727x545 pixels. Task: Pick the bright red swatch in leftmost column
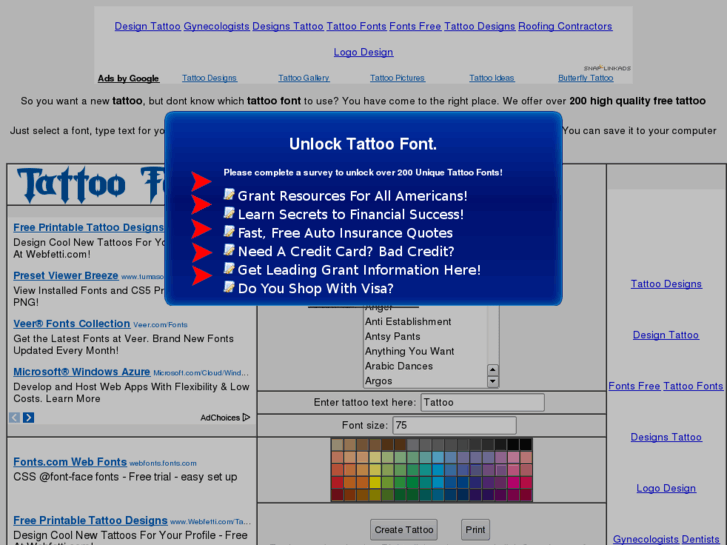[337, 482]
